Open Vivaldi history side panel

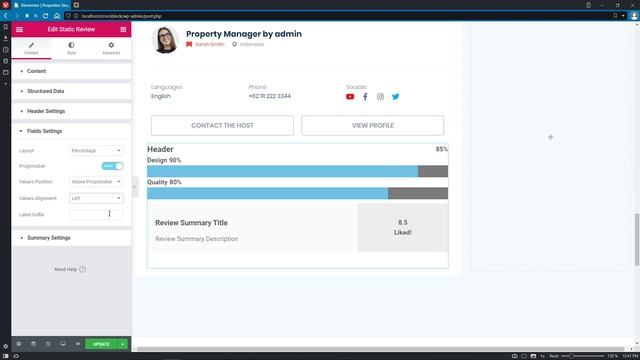(5, 50)
